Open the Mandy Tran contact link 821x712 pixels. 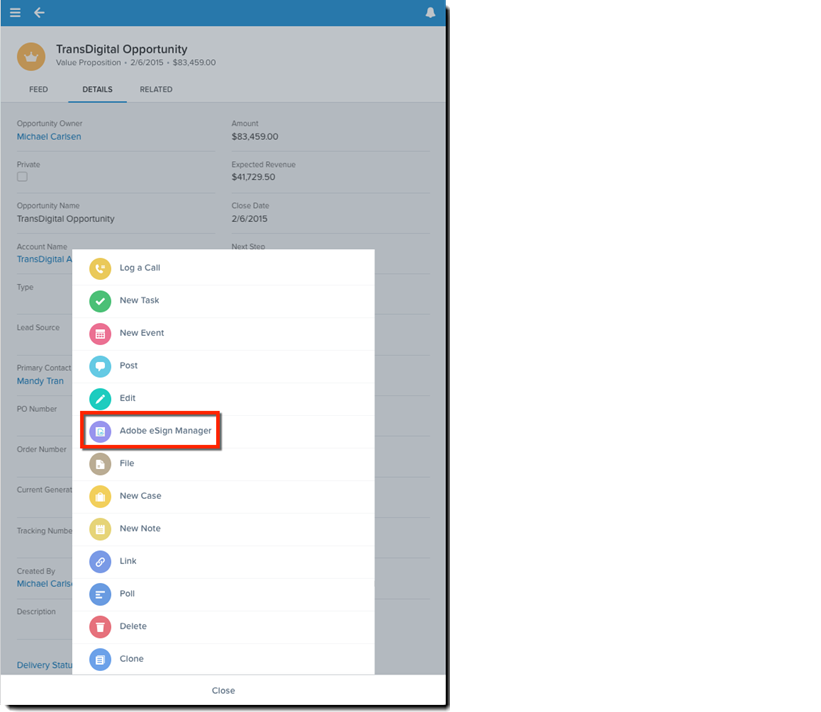40,381
